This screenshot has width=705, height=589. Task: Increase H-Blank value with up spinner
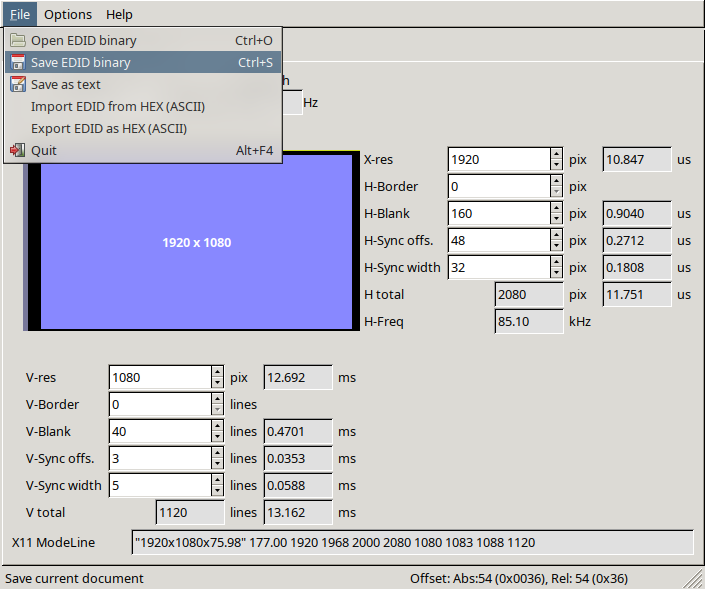tap(557, 208)
